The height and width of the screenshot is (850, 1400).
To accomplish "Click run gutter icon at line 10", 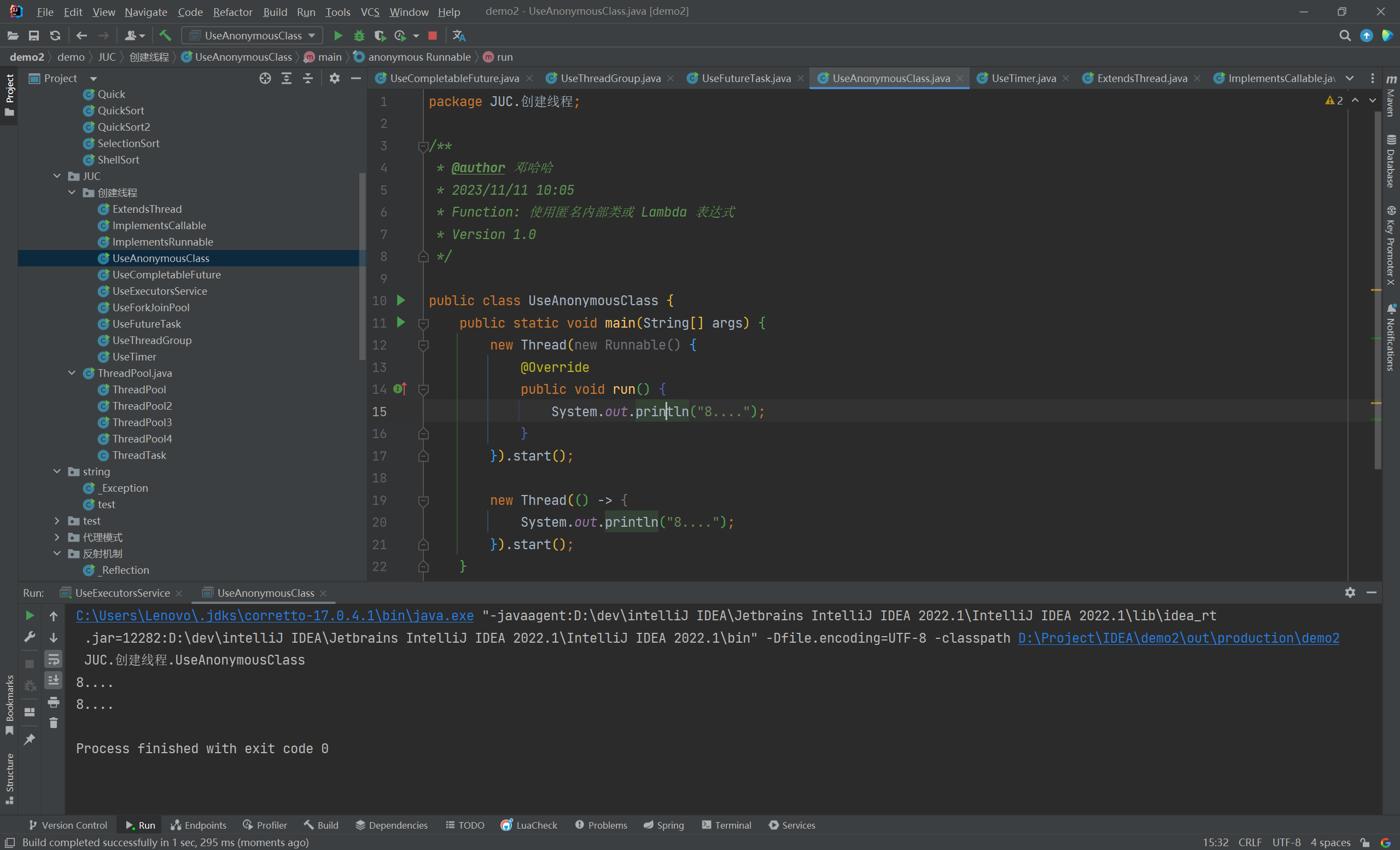I will pos(401,300).
